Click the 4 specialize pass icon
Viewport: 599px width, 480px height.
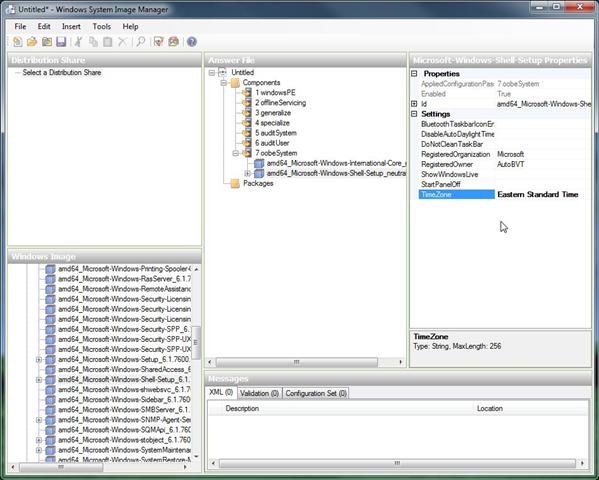point(247,123)
